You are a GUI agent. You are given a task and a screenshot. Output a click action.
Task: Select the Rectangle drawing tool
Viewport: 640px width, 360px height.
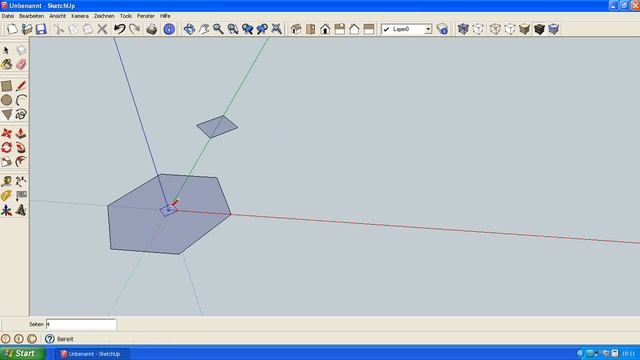[x=6, y=86]
